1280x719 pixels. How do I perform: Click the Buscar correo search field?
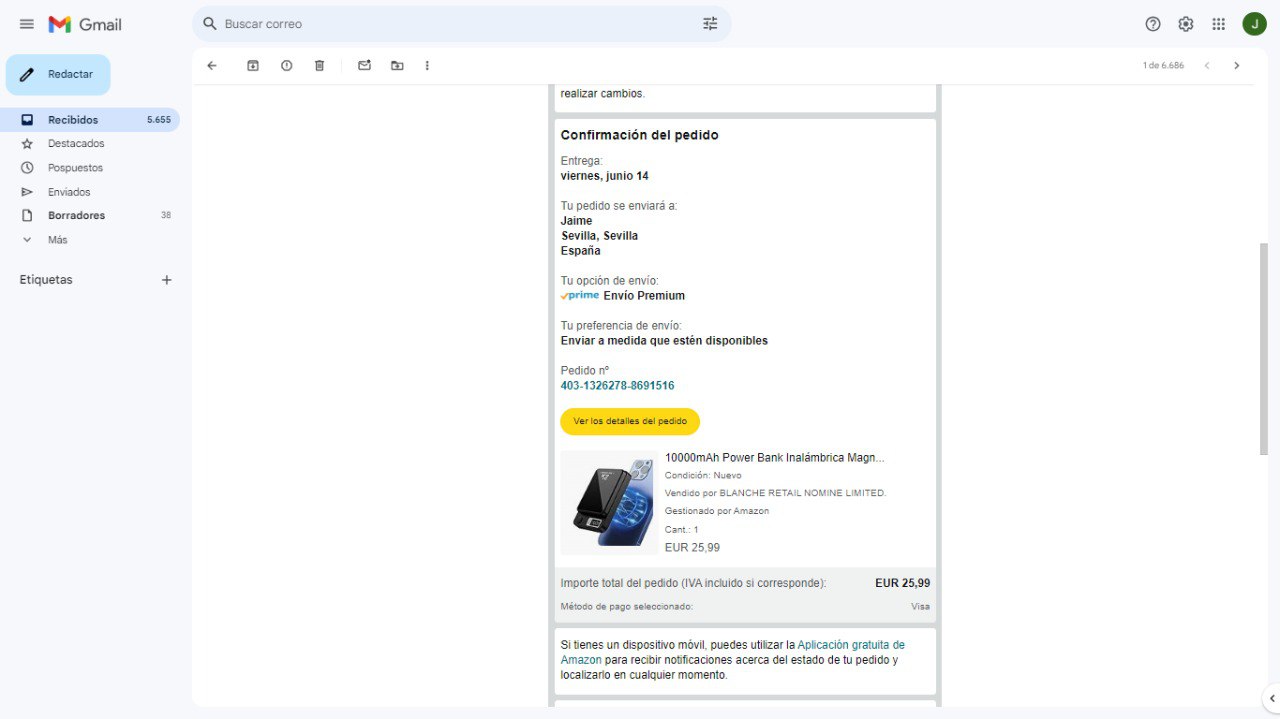[x=450, y=24]
